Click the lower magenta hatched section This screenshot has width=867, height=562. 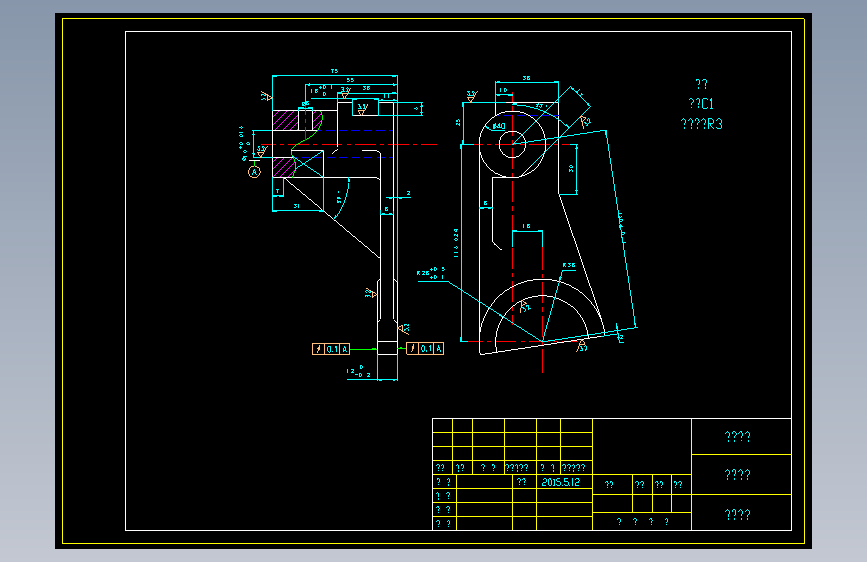pyautogui.click(x=283, y=167)
